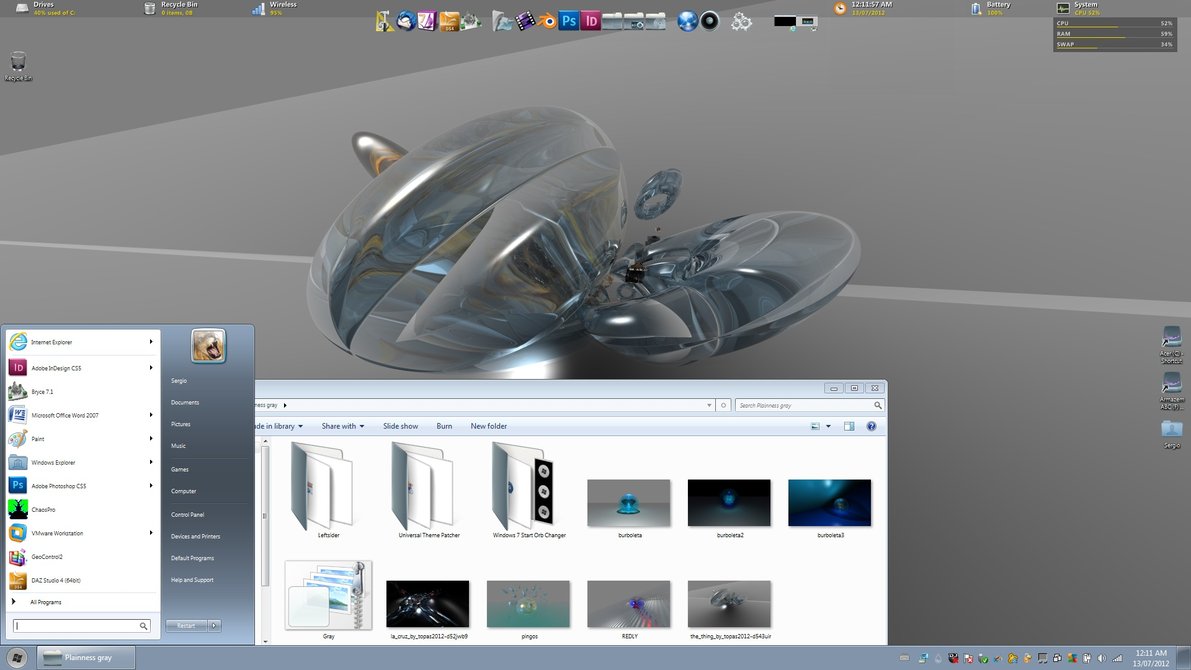Image resolution: width=1191 pixels, height=670 pixels.
Task: Launch Bryce 7.1 from Start menu
Action: click(42, 392)
